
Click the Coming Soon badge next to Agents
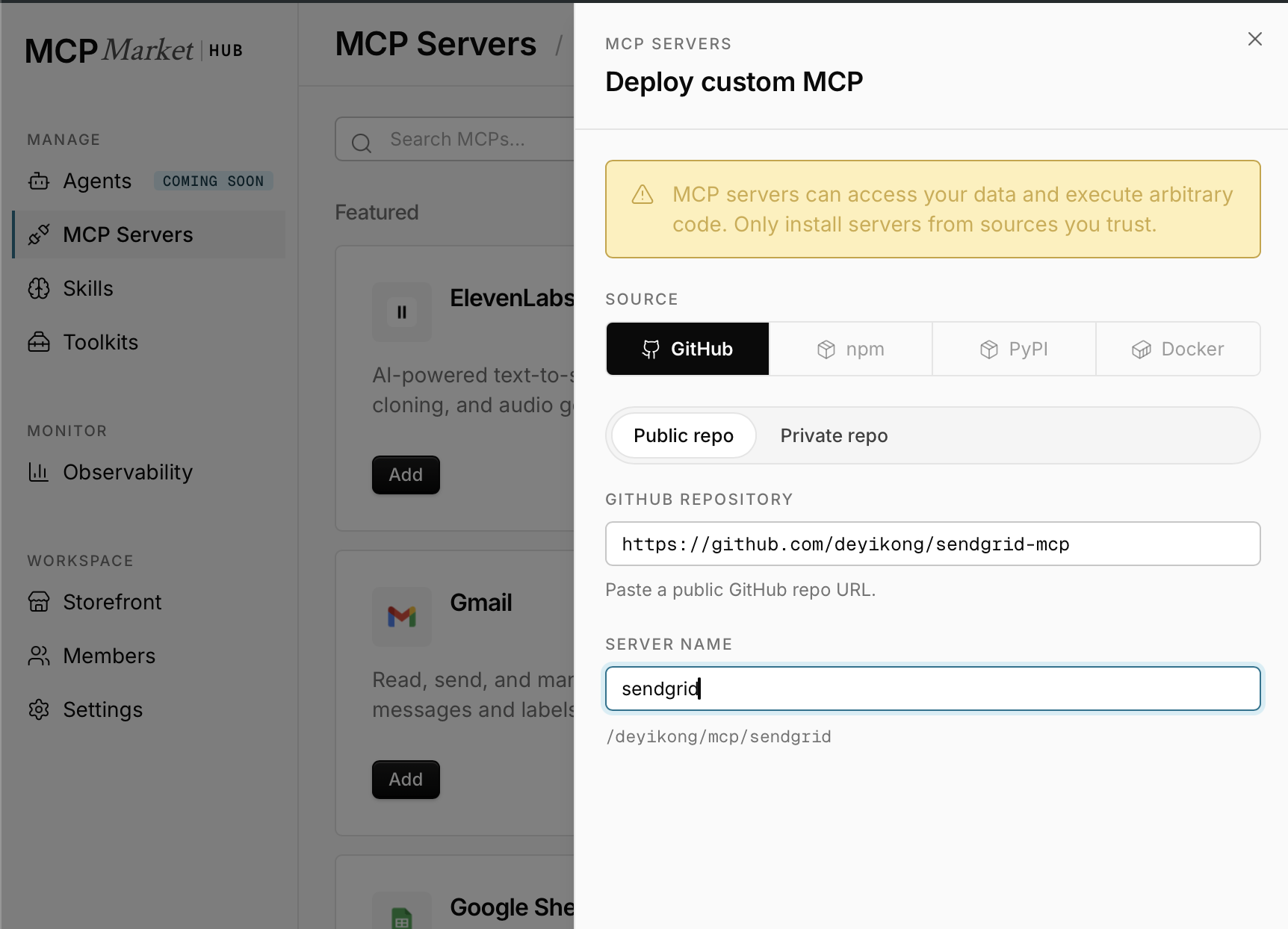click(x=213, y=181)
